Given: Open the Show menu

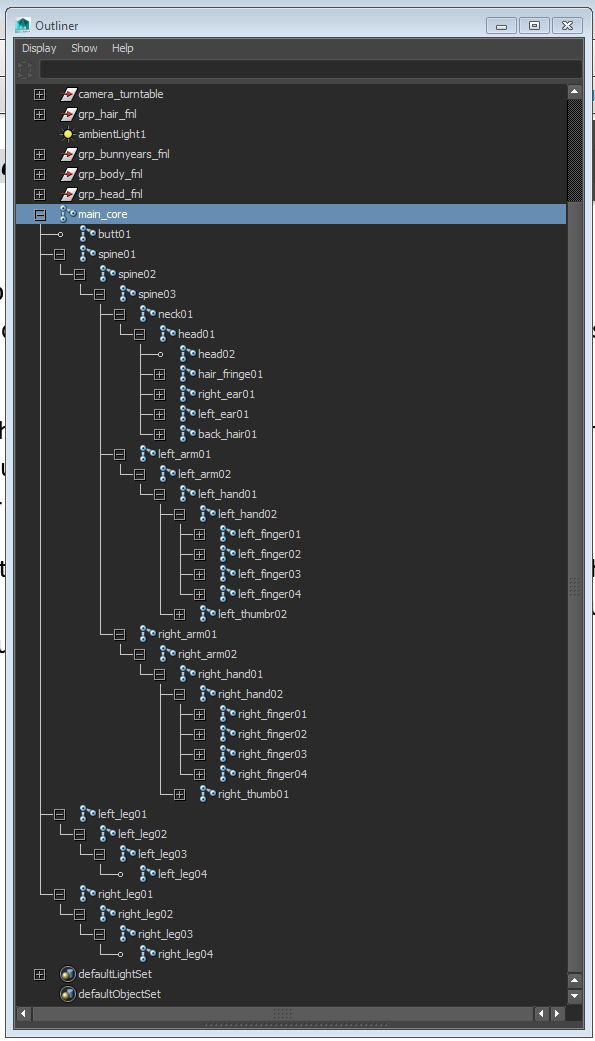Looking at the screenshot, I should (x=84, y=48).
